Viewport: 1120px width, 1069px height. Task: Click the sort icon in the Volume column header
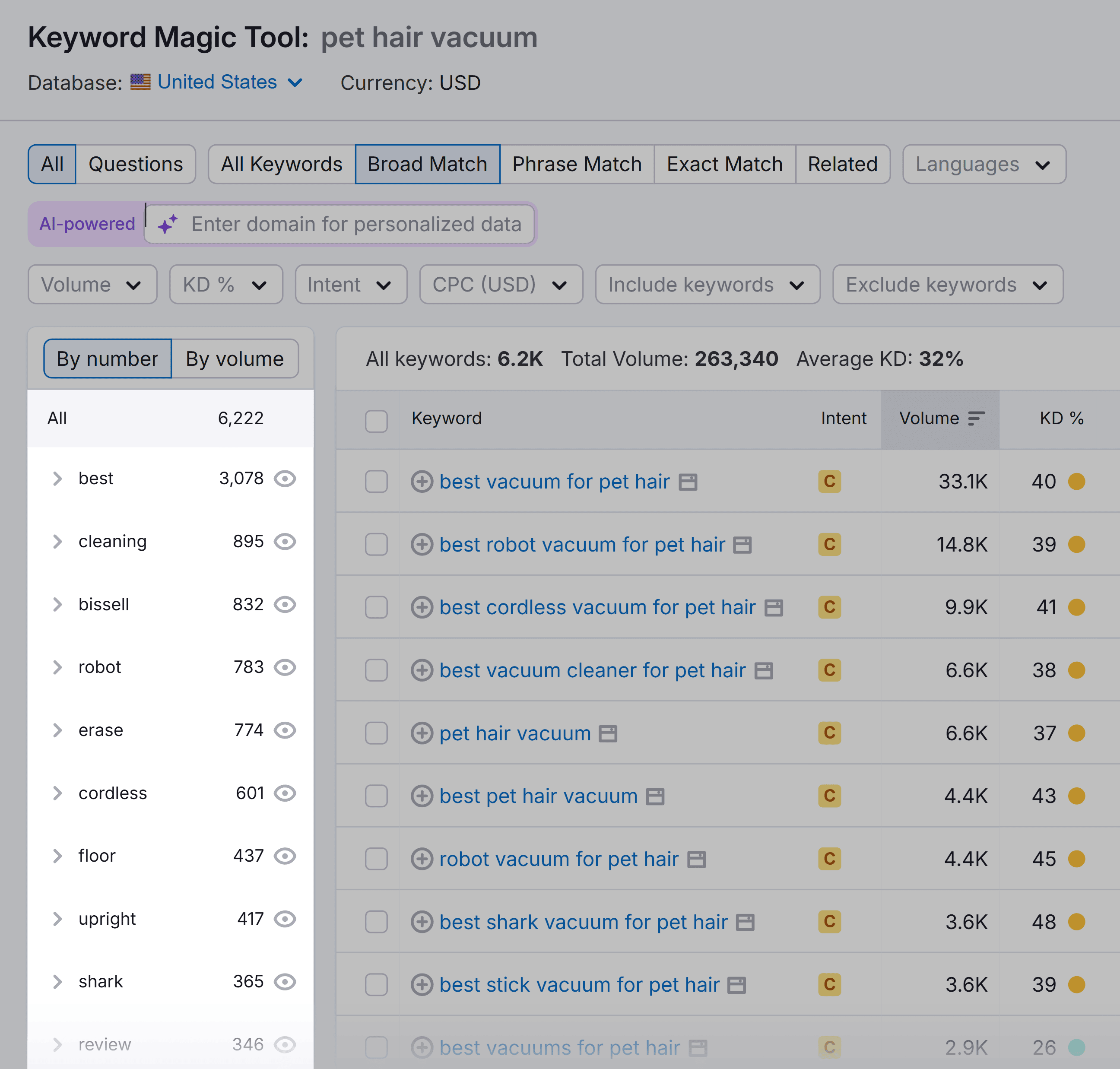click(975, 418)
